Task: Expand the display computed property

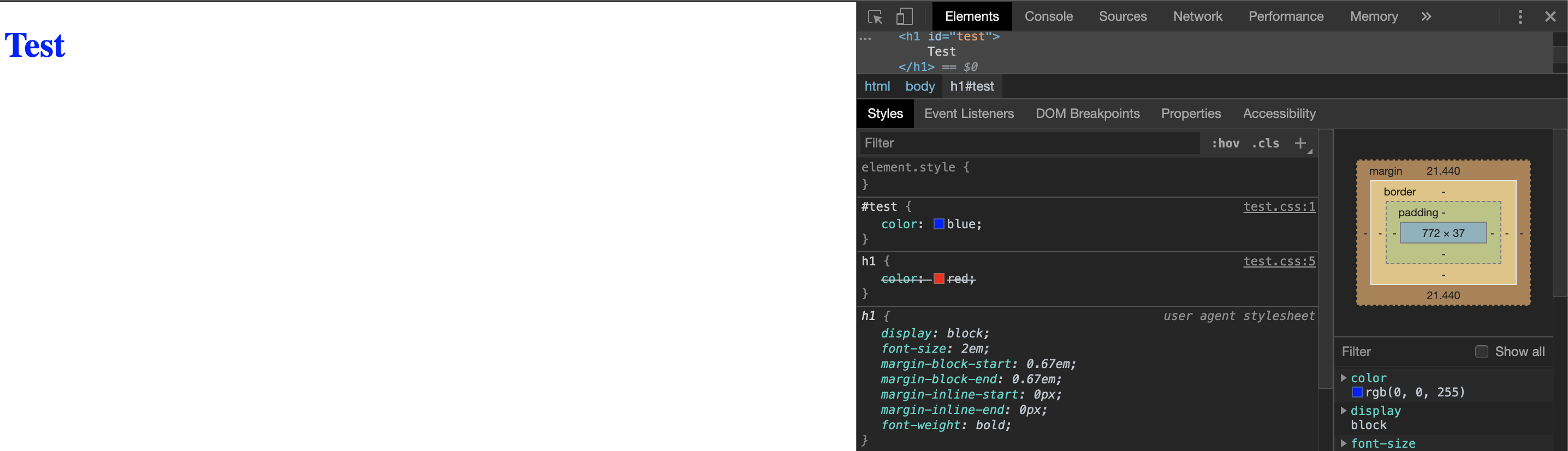Action: pyautogui.click(x=1344, y=411)
